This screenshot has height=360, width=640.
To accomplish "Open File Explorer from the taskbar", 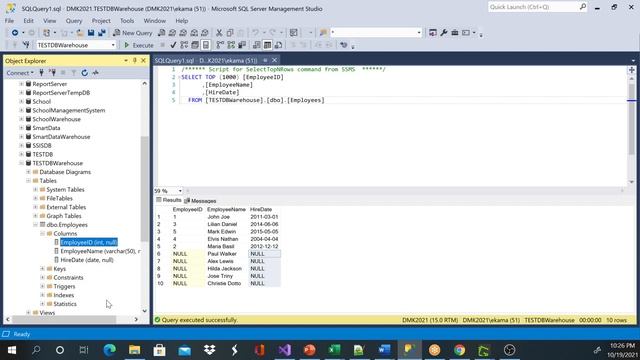I will 135,350.
